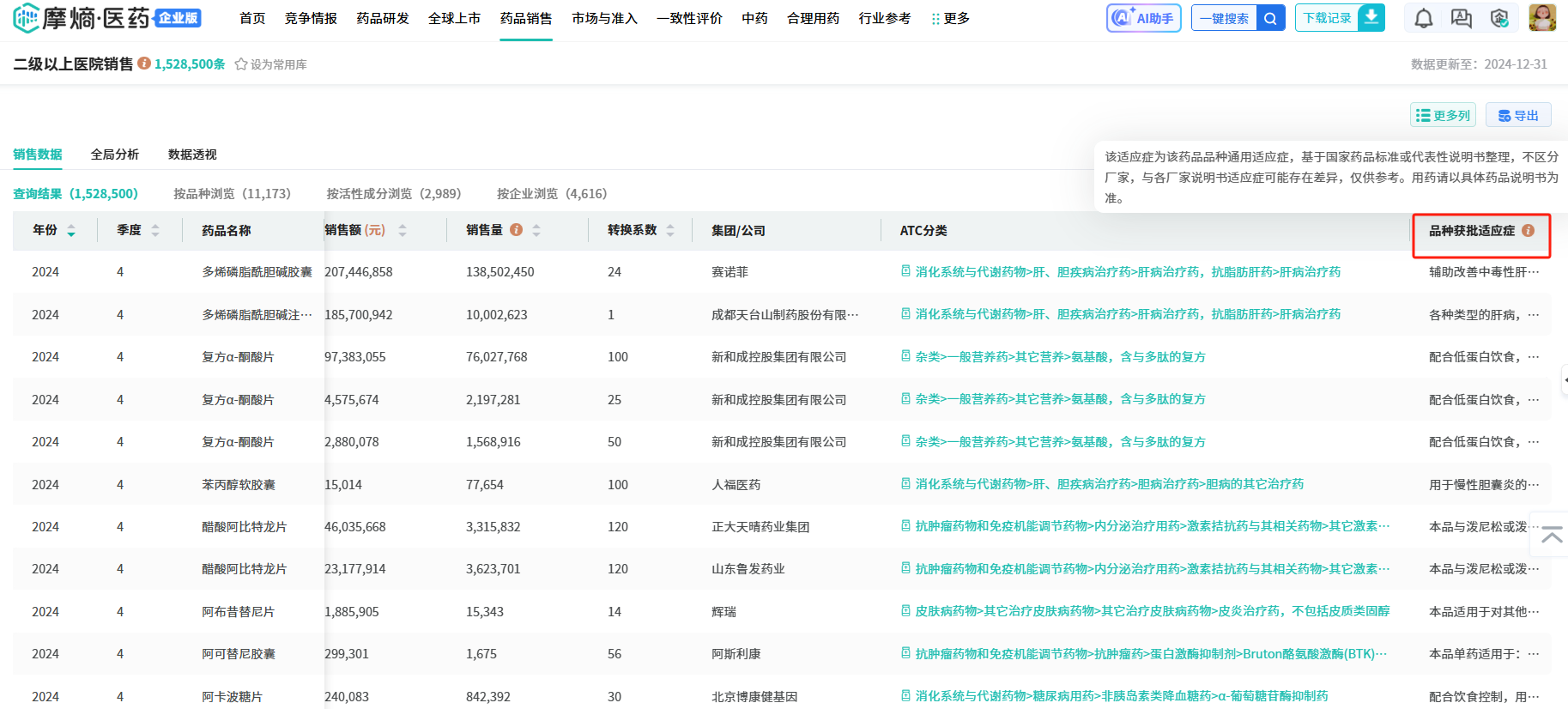
Task: Sort the table by 年份 column
Action: coord(71,230)
